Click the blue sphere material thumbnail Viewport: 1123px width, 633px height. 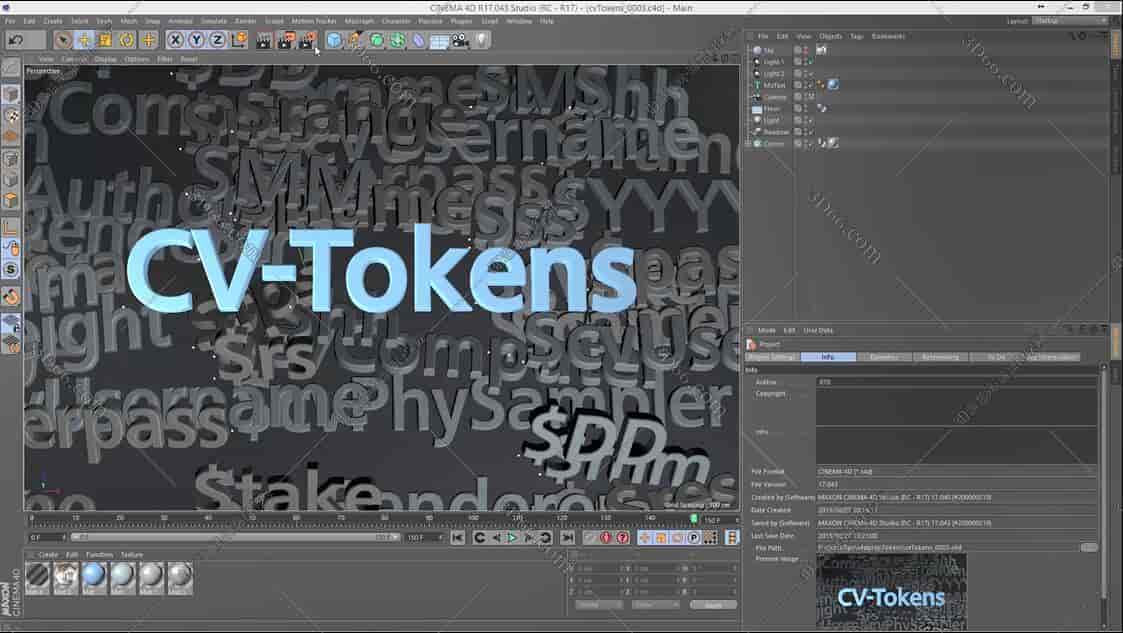coord(93,573)
